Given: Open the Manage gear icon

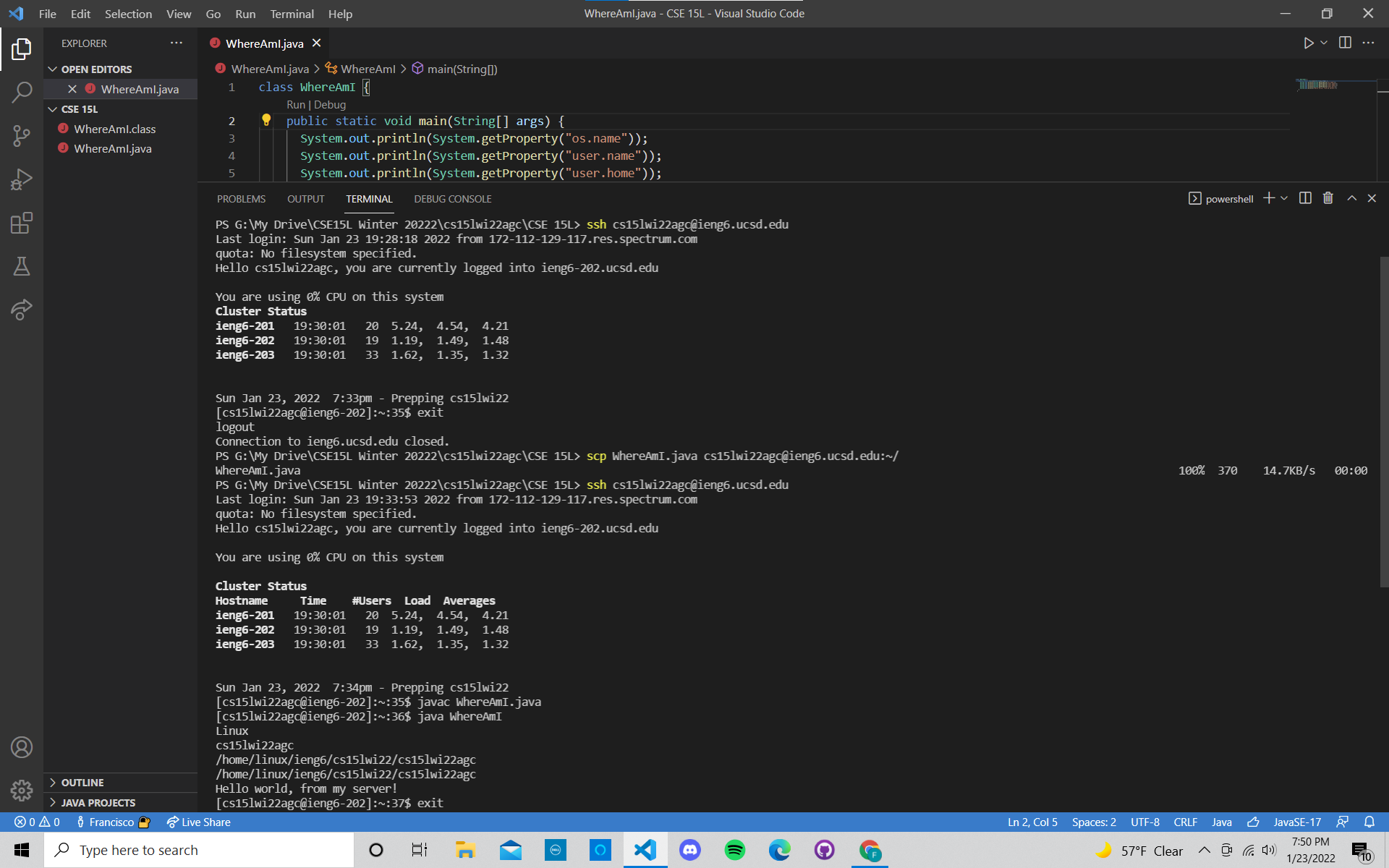Looking at the screenshot, I should pyautogui.click(x=22, y=791).
